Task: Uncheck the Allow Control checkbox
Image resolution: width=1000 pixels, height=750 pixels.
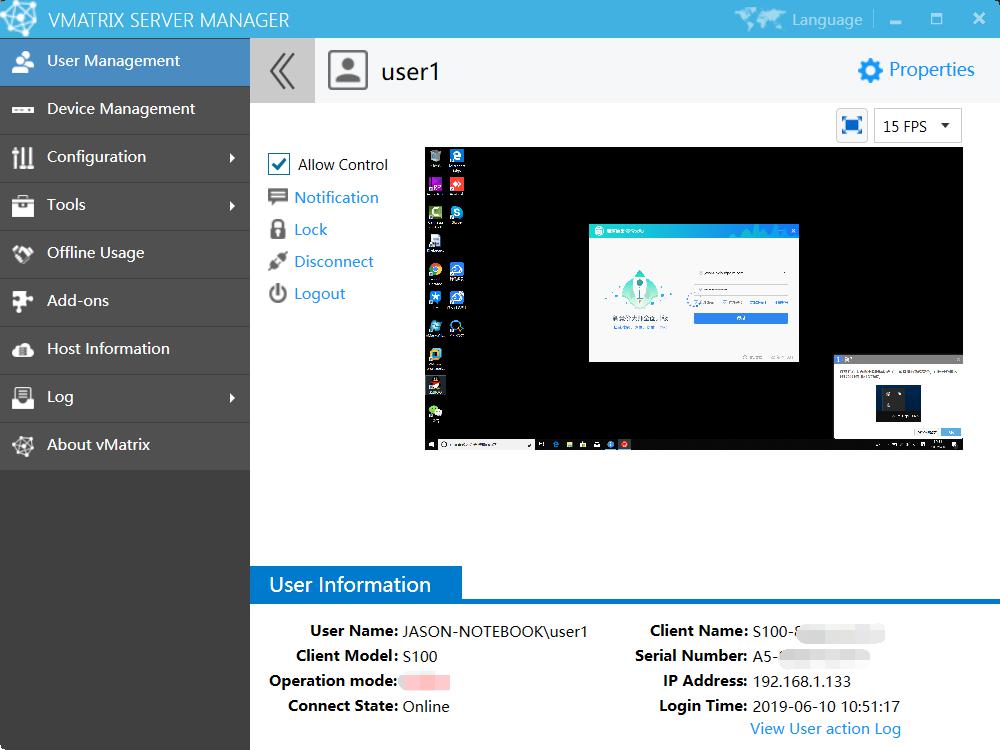Action: click(x=279, y=164)
